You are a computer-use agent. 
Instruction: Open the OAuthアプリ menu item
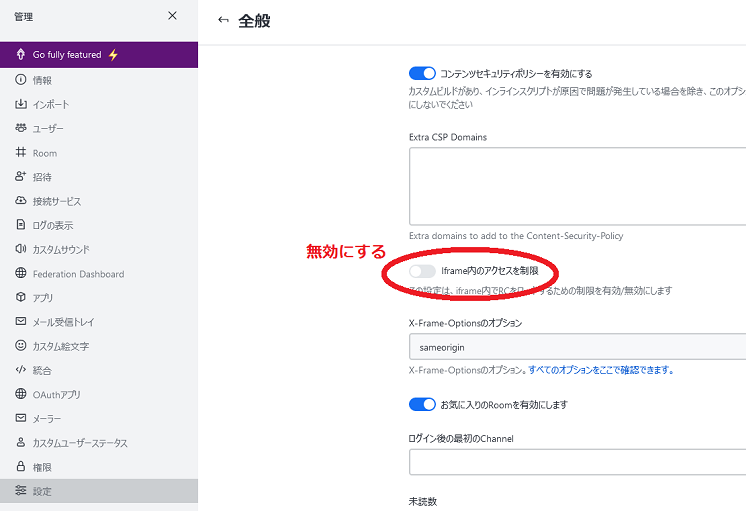coord(56,394)
